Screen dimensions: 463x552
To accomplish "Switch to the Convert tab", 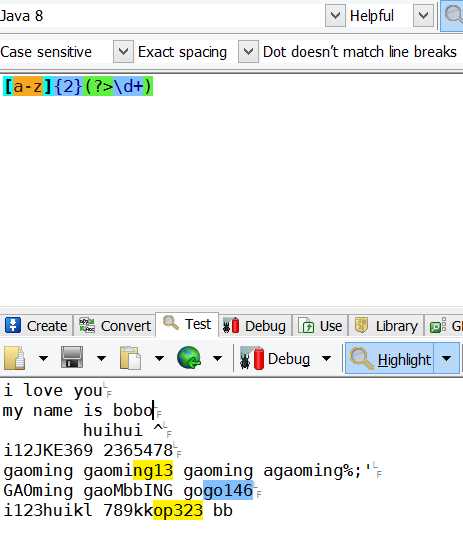I will (x=115, y=326).
